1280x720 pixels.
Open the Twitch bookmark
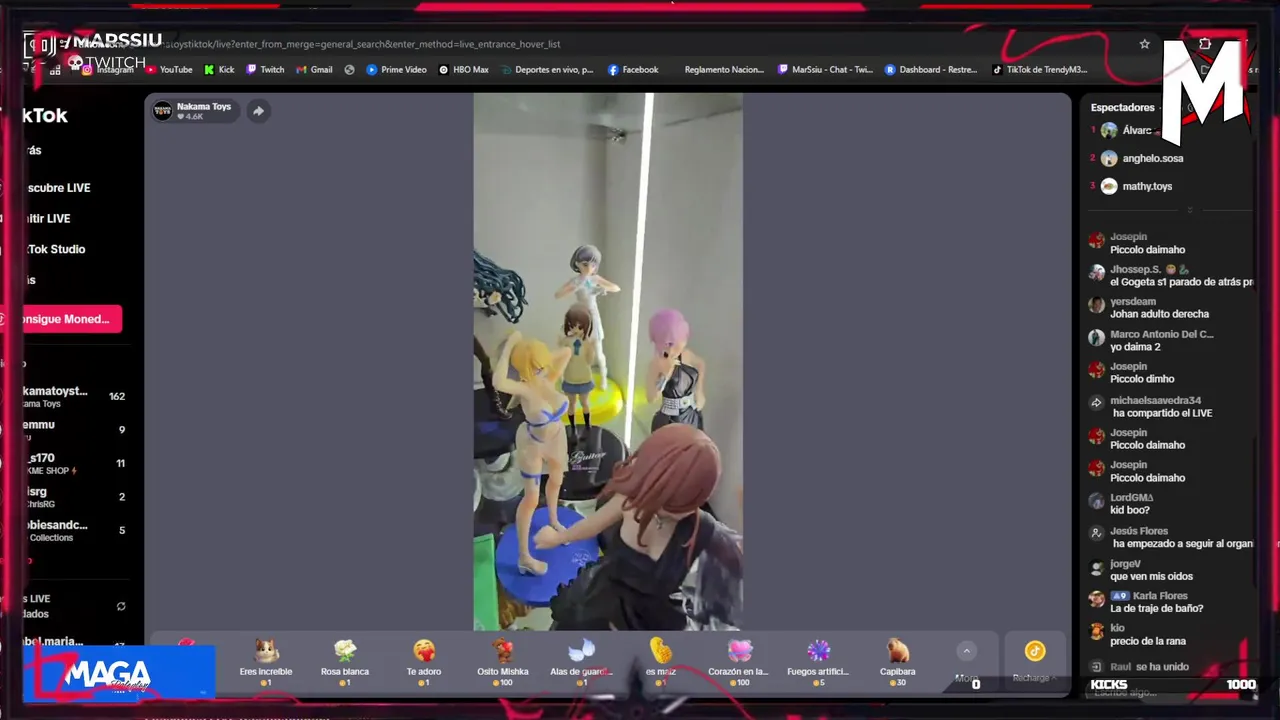[265, 70]
